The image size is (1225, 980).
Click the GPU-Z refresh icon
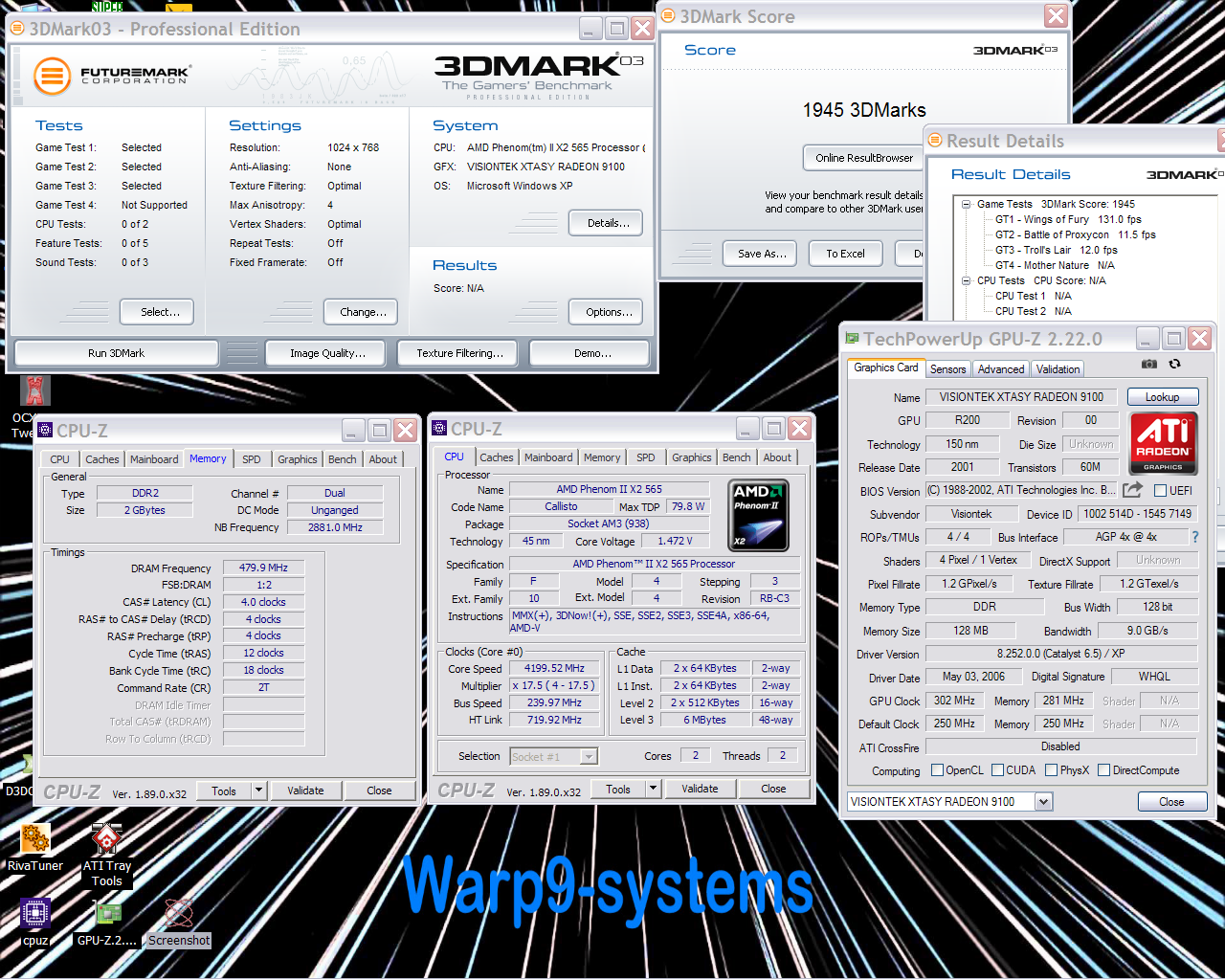pyautogui.click(x=1175, y=364)
